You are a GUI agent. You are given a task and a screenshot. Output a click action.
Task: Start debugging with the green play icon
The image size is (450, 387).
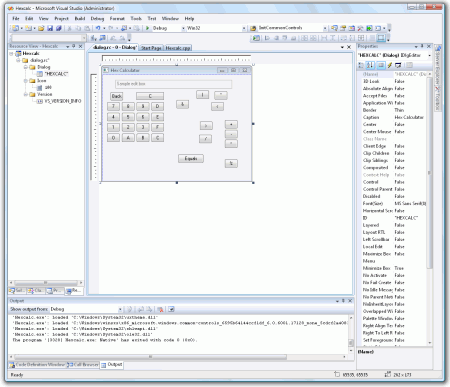(147, 28)
